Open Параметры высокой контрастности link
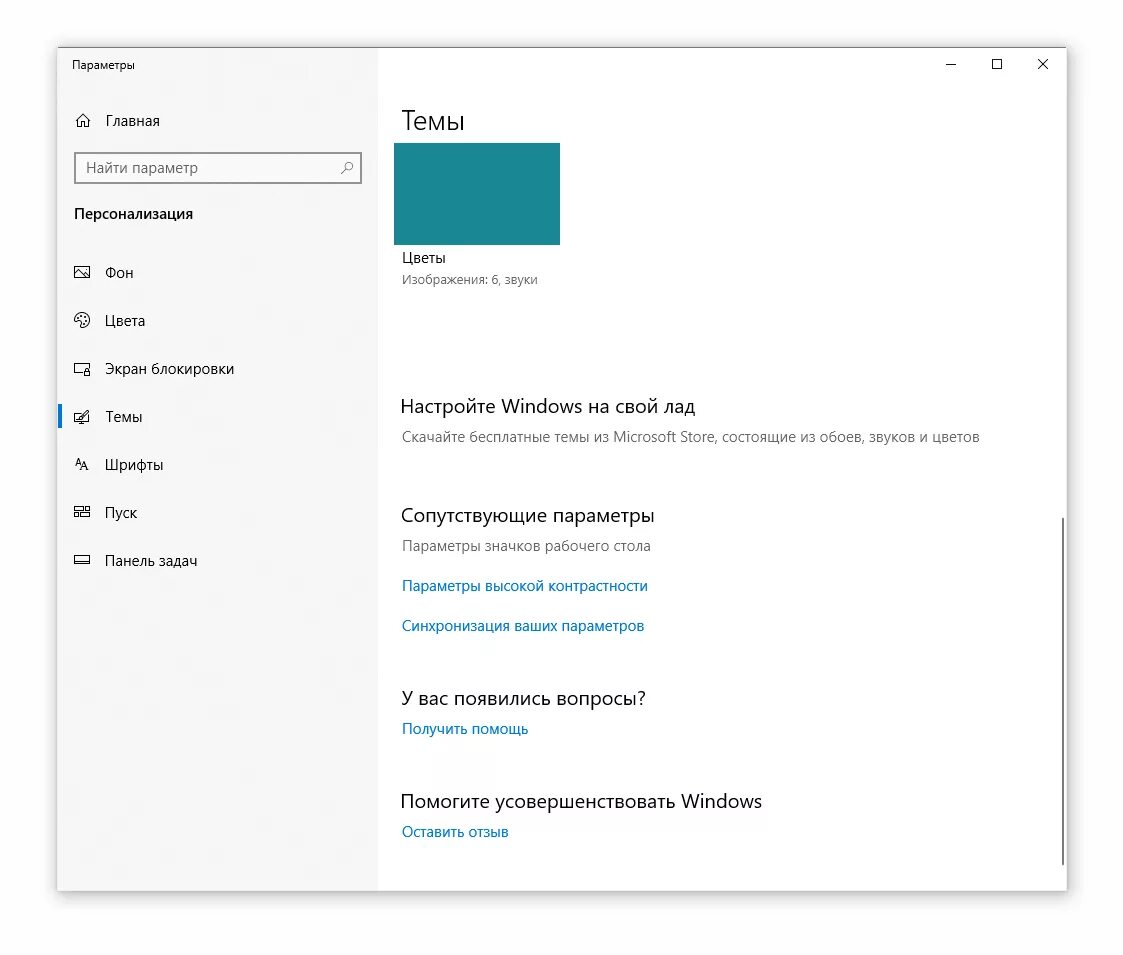Screen dimensions: 1123x955 coord(524,586)
